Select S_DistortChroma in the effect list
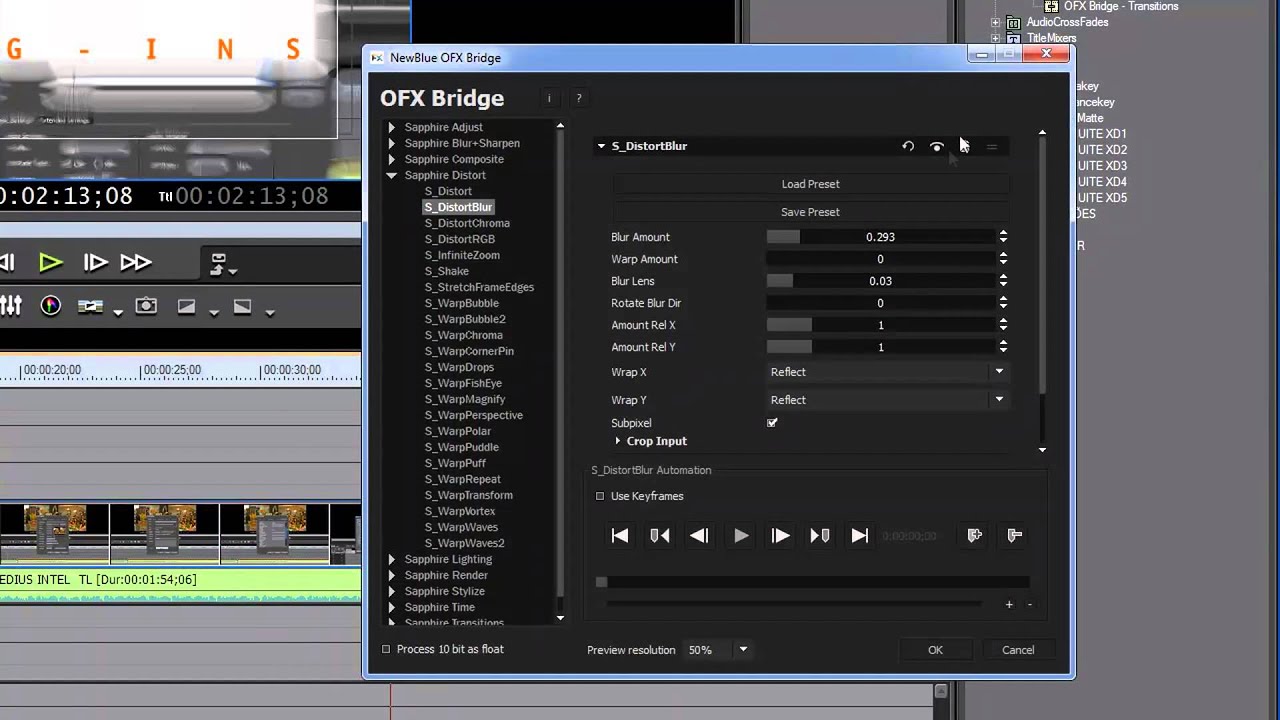The image size is (1280, 720). (x=467, y=223)
